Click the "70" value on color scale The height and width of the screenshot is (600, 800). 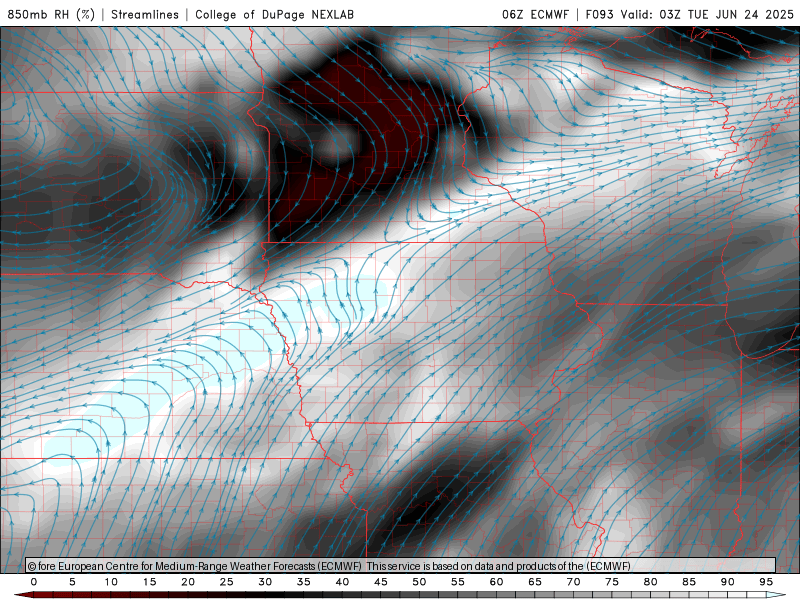573,582
